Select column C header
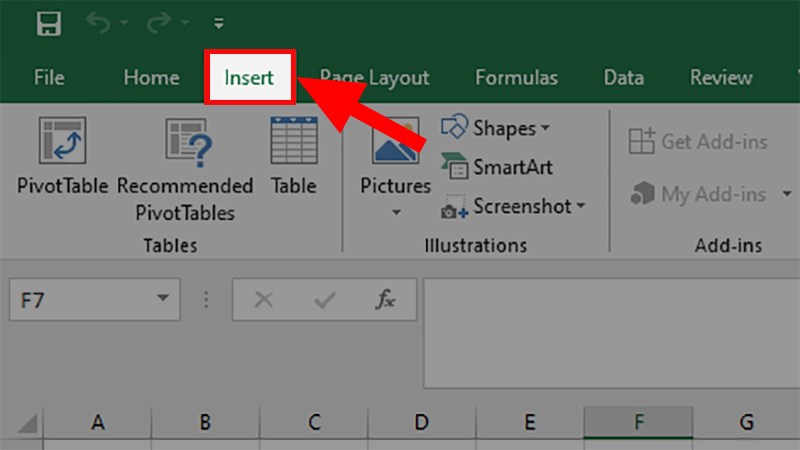The width and height of the screenshot is (800, 450). [x=314, y=422]
